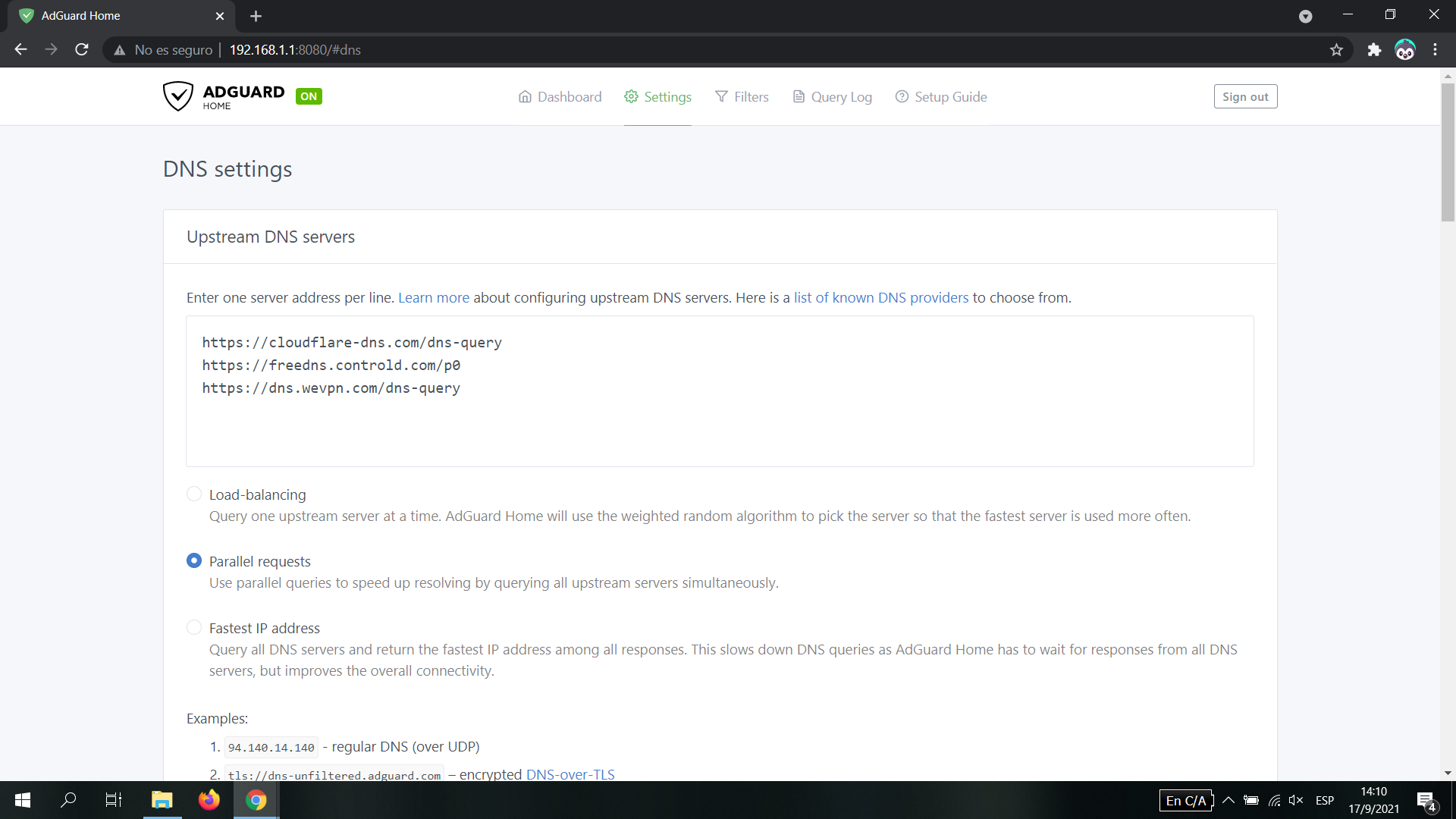Go to the Dashboard tab
This screenshot has width=1456, height=819.
[560, 97]
